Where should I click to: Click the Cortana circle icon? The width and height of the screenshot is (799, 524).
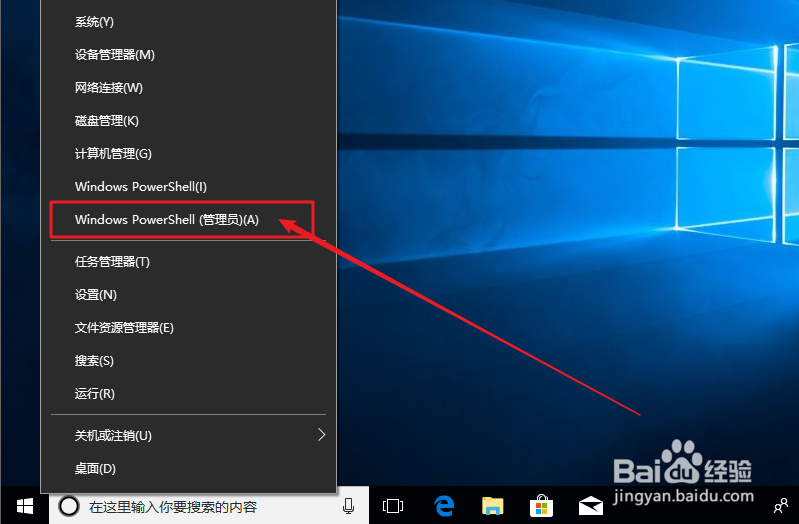click(x=69, y=506)
